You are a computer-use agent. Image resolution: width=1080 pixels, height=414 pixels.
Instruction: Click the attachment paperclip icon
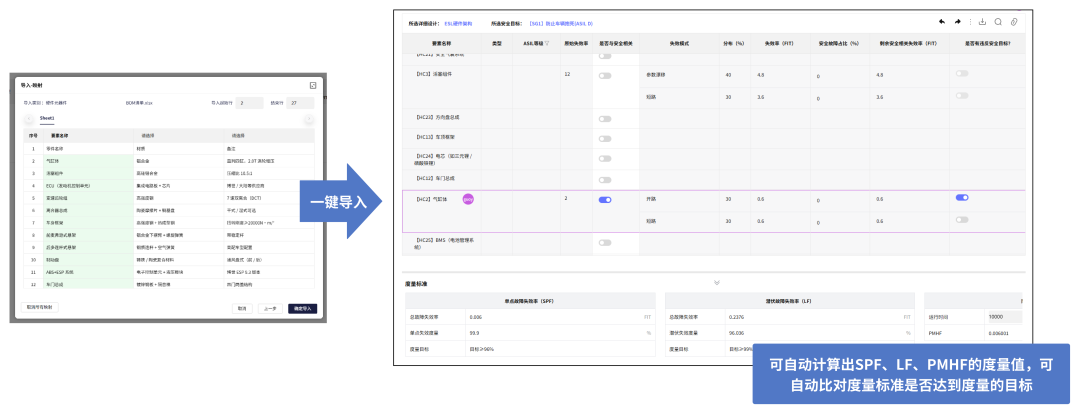pos(1014,22)
